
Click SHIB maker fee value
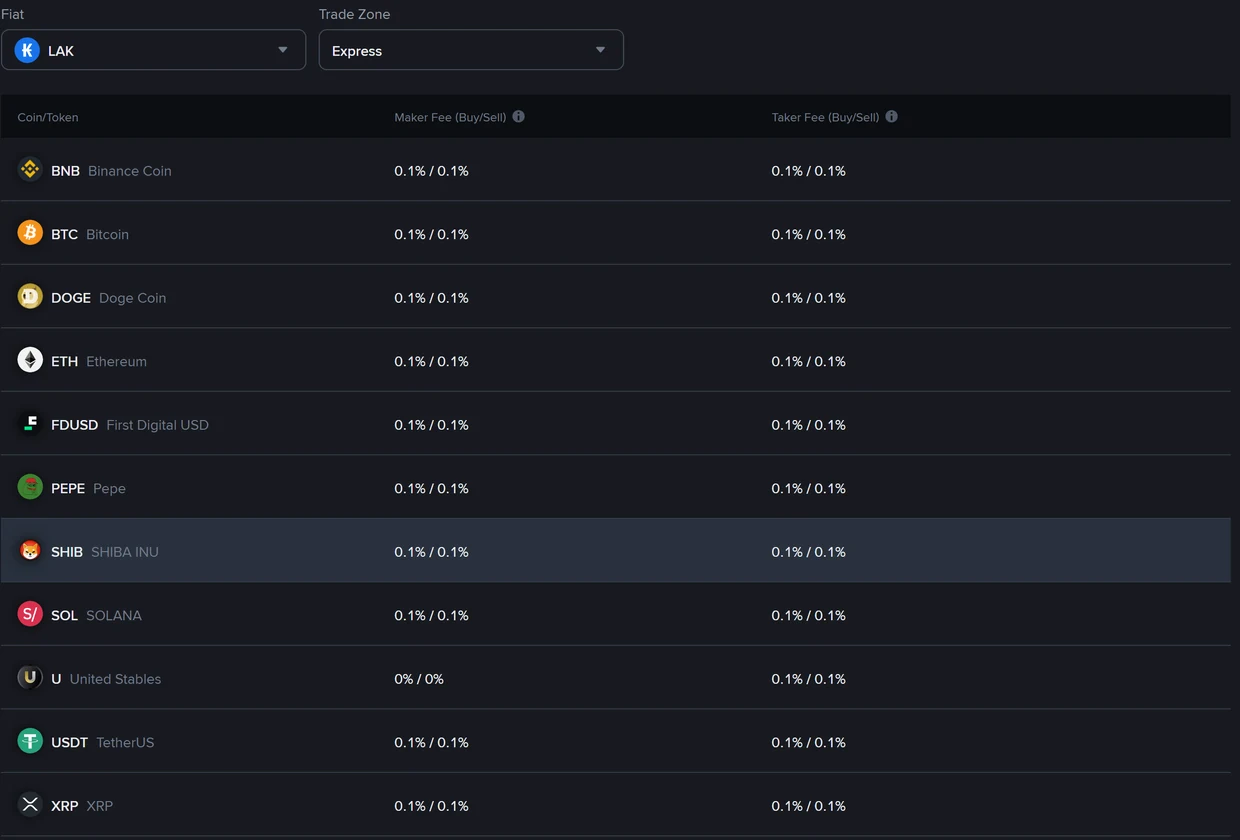(431, 552)
